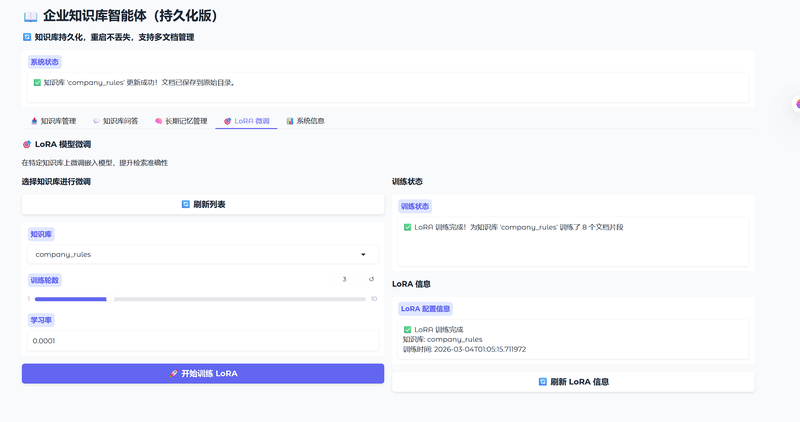800x422 pixels.
Task: Click the green checkmark in 训练状态 box
Action: point(407,227)
